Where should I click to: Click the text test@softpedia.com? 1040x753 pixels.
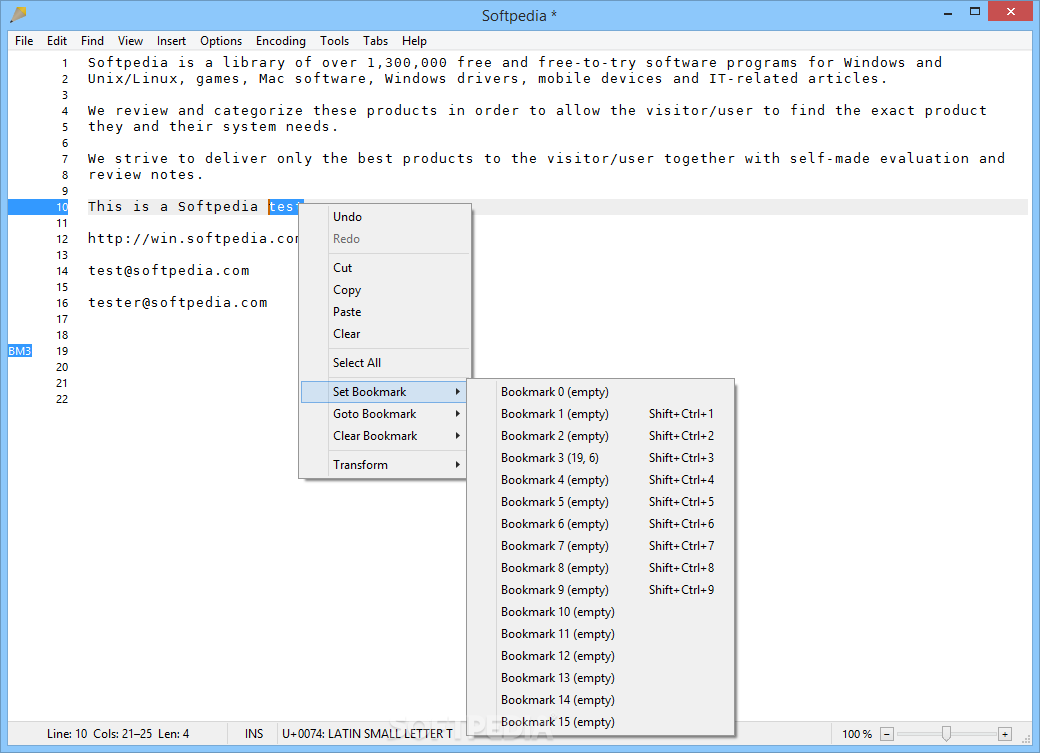[x=168, y=271]
